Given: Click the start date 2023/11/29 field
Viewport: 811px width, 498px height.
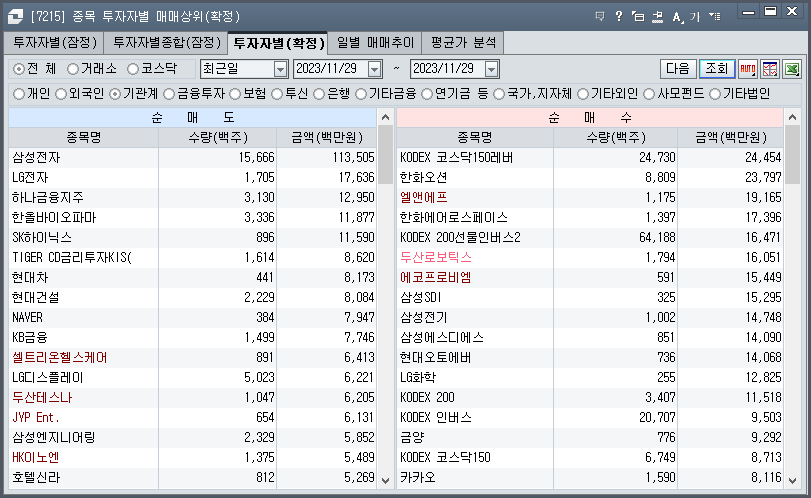Looking at the screenshot, I should click(x=329, y=69).
